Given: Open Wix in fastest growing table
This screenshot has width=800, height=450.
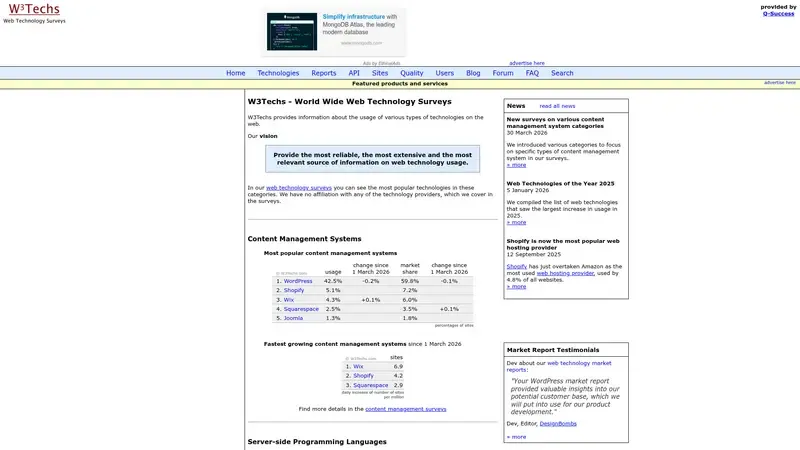Looking at the screenshot, I should 358,366.
